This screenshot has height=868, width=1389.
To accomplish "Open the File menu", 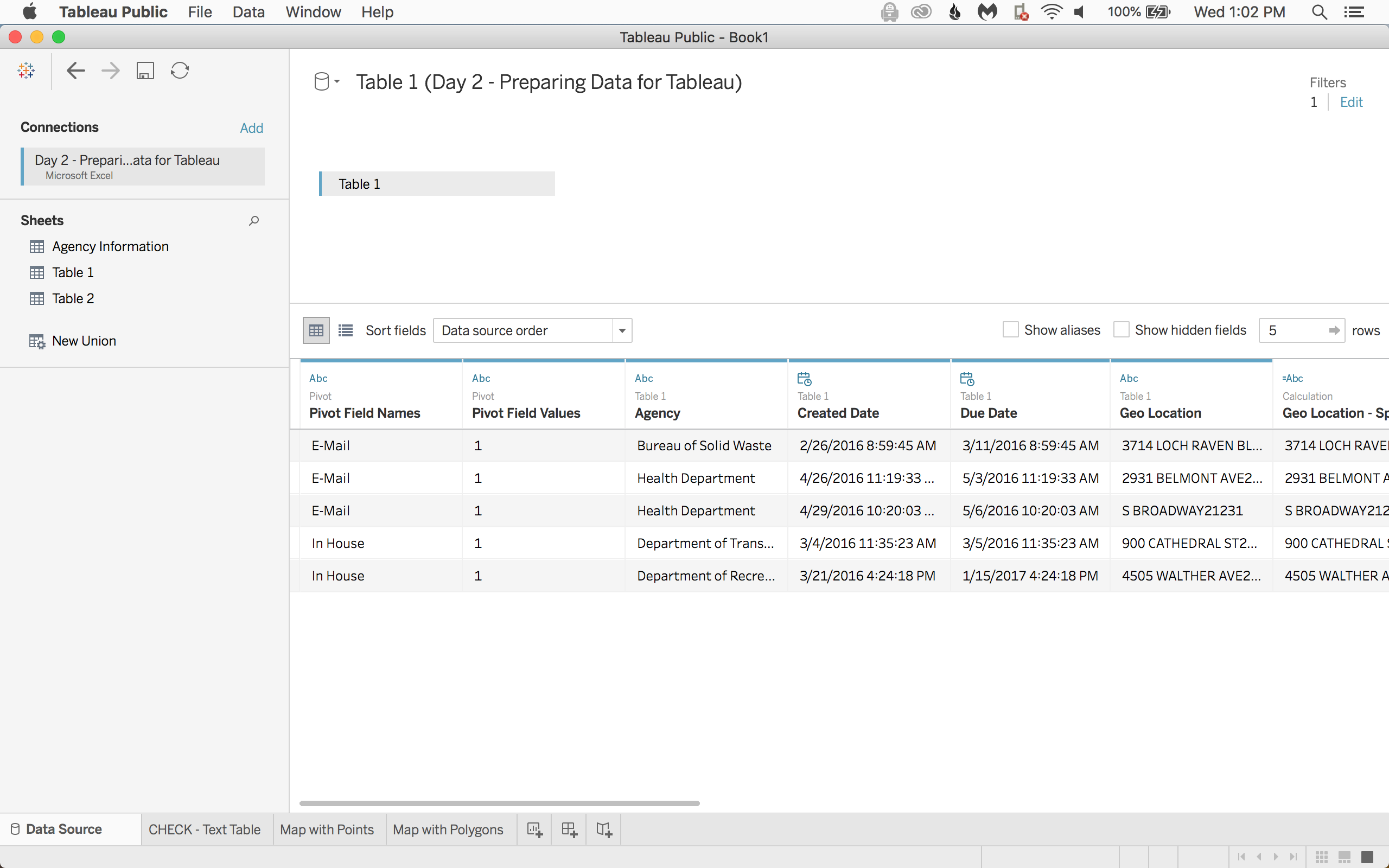I will pos(200,12).
